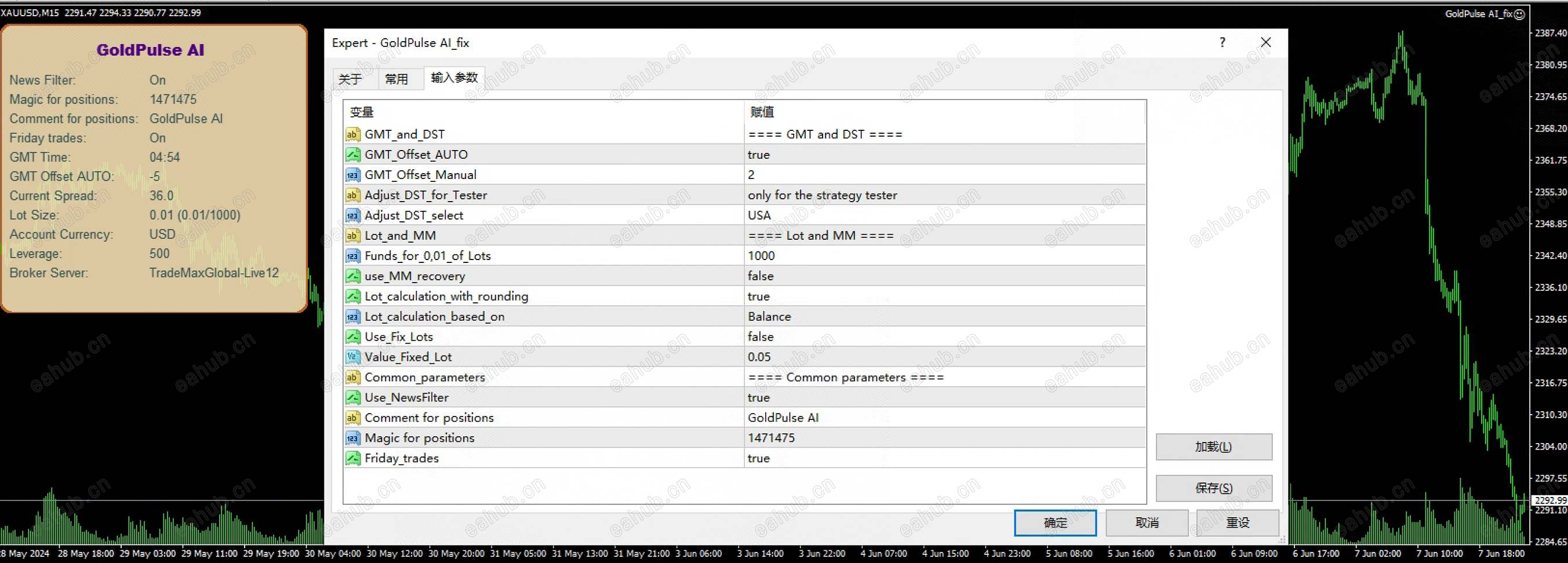1568x563 pixels.
Task: Click the Adjust_DST_for_Tester value text
Action: pos(823,195)
